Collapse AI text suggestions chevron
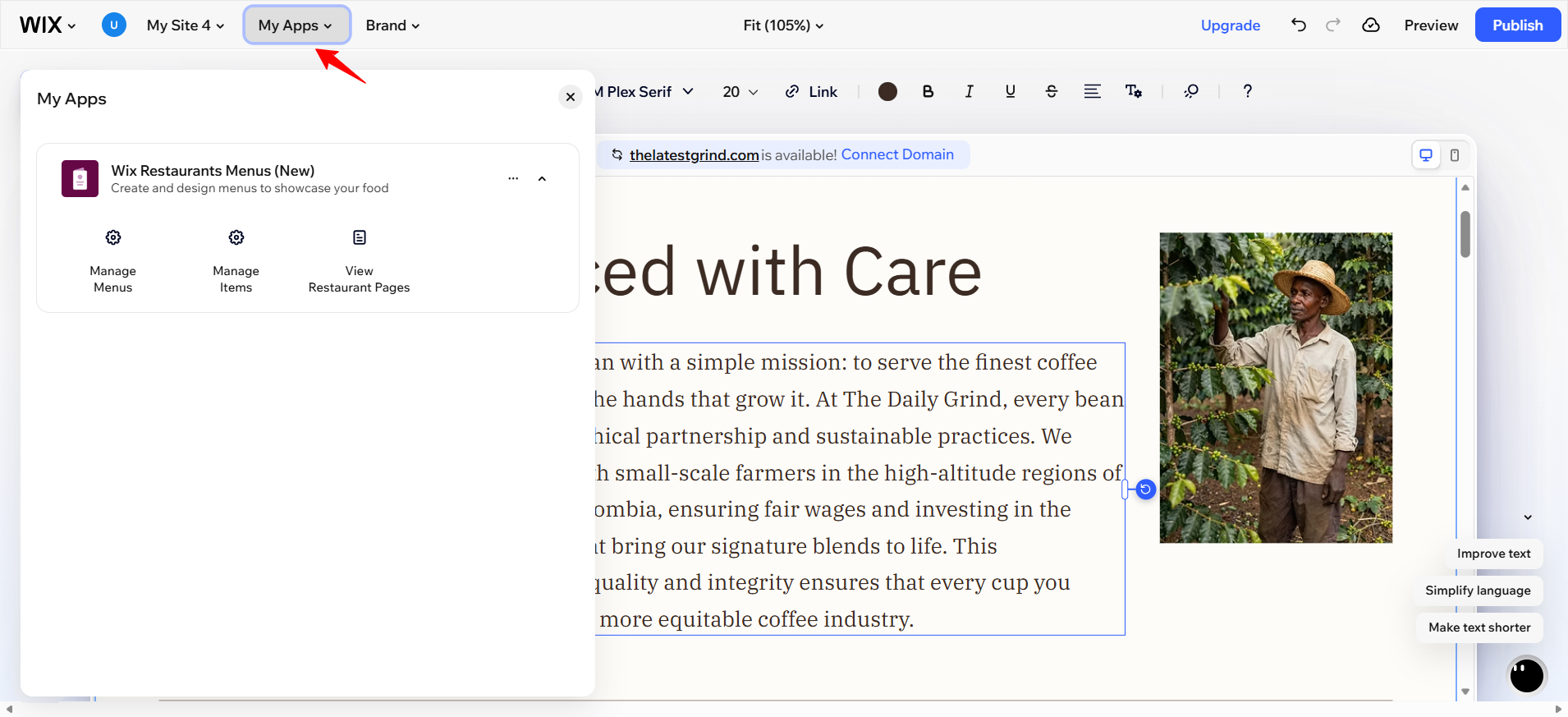Viewport: 1568px width, 717px height. pyautogui.click(x=1528, y=517)
